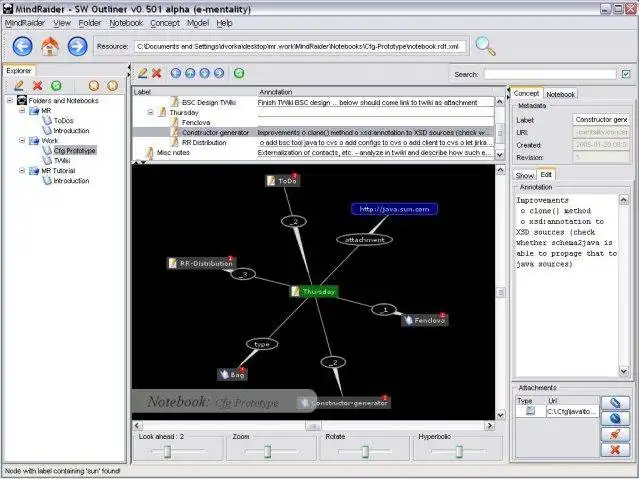Select the Misc notes outline row

[313, 152]
